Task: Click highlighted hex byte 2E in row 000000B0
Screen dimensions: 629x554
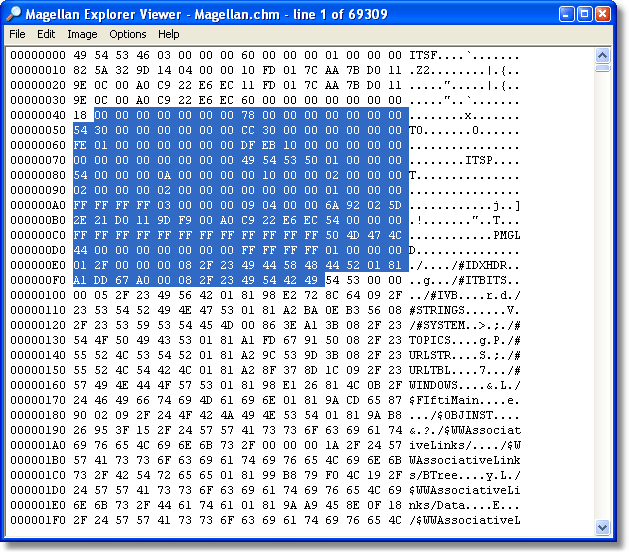Action: [80, 220]
